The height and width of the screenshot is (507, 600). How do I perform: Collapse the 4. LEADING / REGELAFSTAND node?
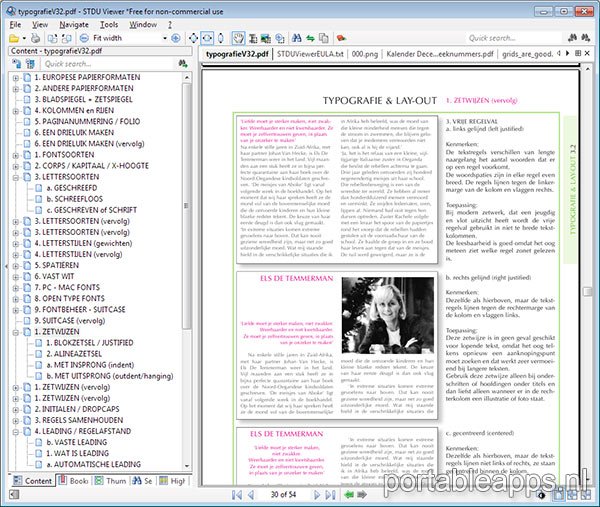(x=15, y=432)
